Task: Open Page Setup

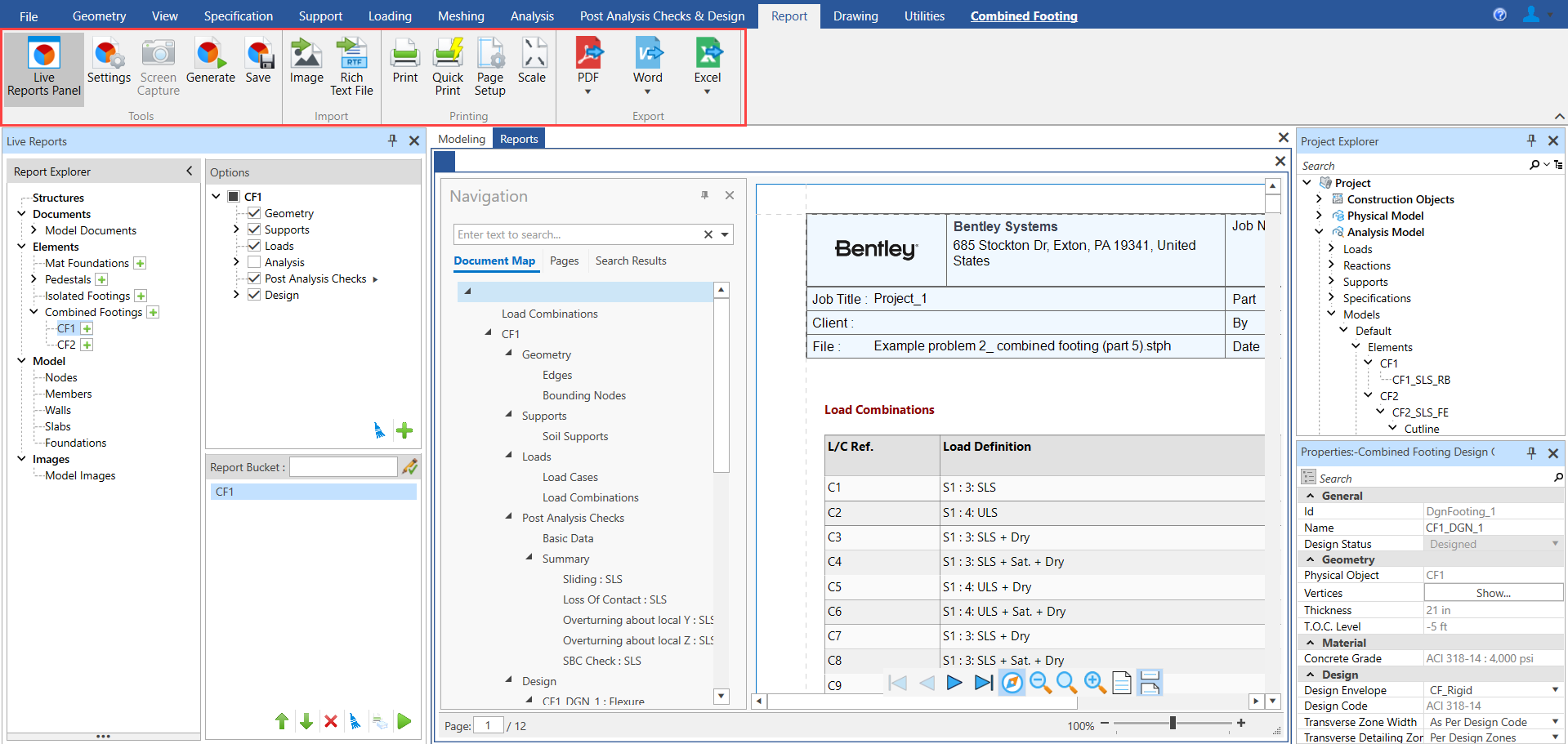Action: click(490, 68)
